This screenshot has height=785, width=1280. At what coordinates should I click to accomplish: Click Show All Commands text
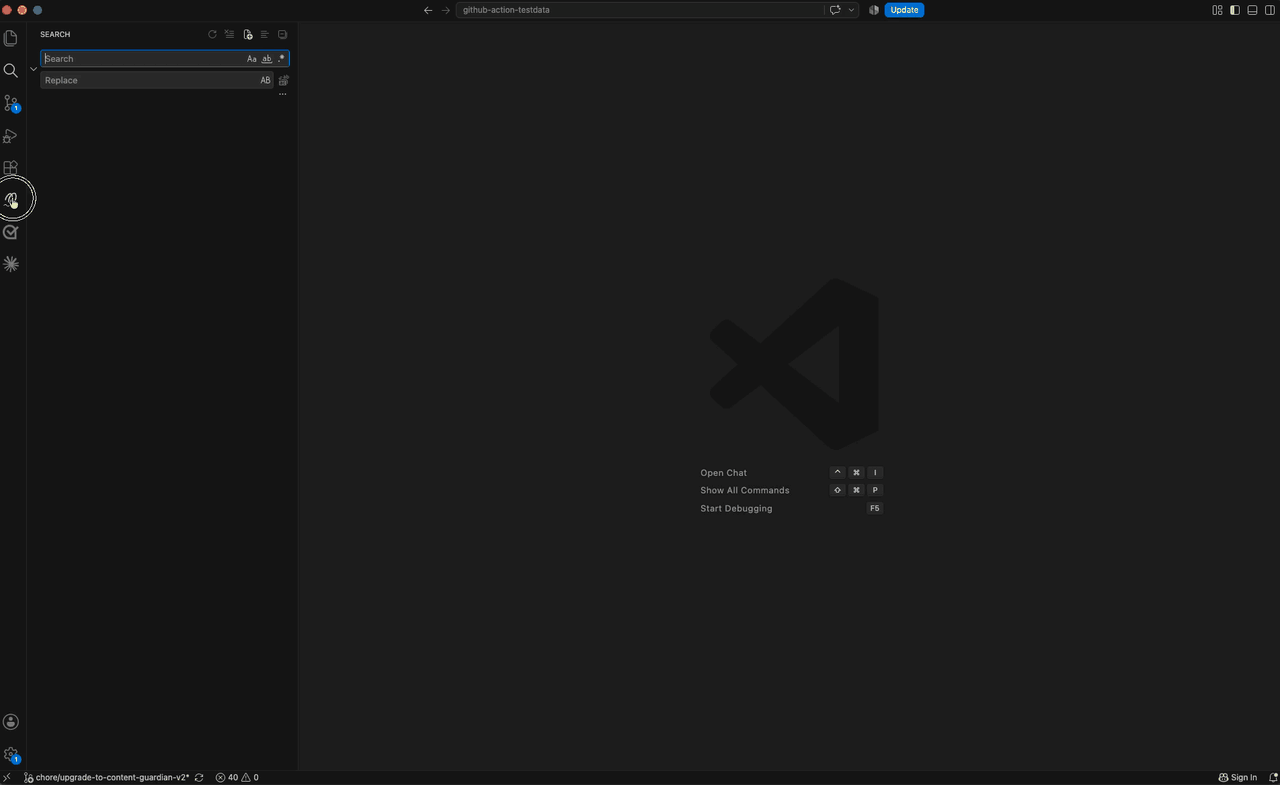click(745, 491)
